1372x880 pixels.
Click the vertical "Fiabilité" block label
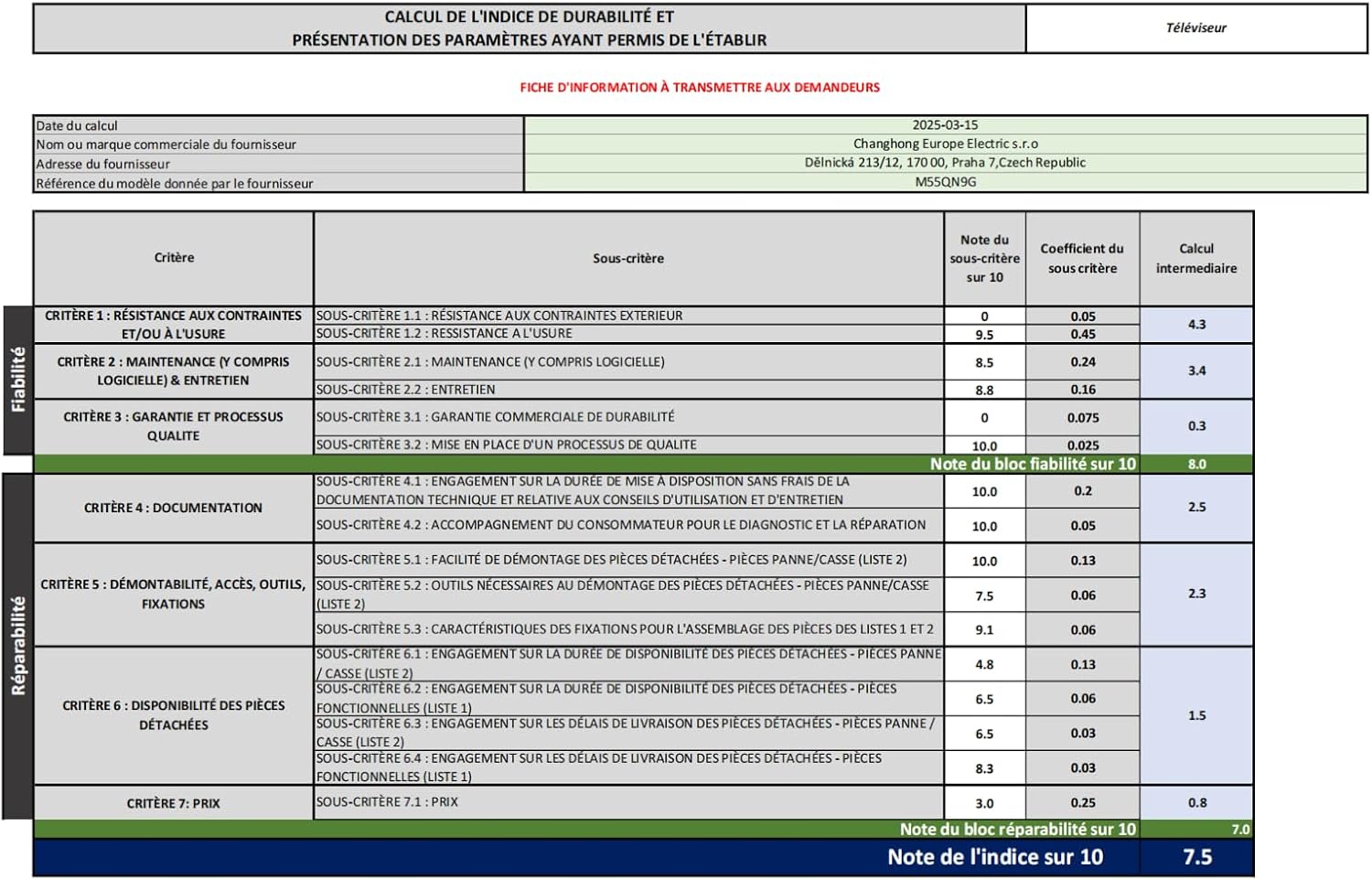click(18, 380)
